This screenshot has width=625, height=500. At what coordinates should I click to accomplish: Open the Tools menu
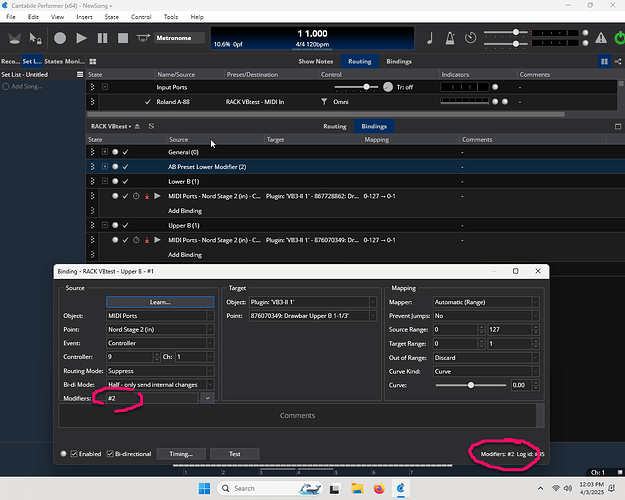[171, 17]
